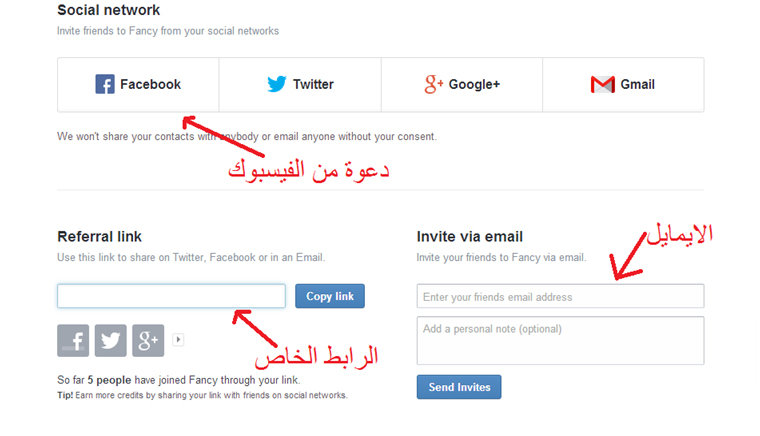Click the 'Gmail' text label

(637, 85)
